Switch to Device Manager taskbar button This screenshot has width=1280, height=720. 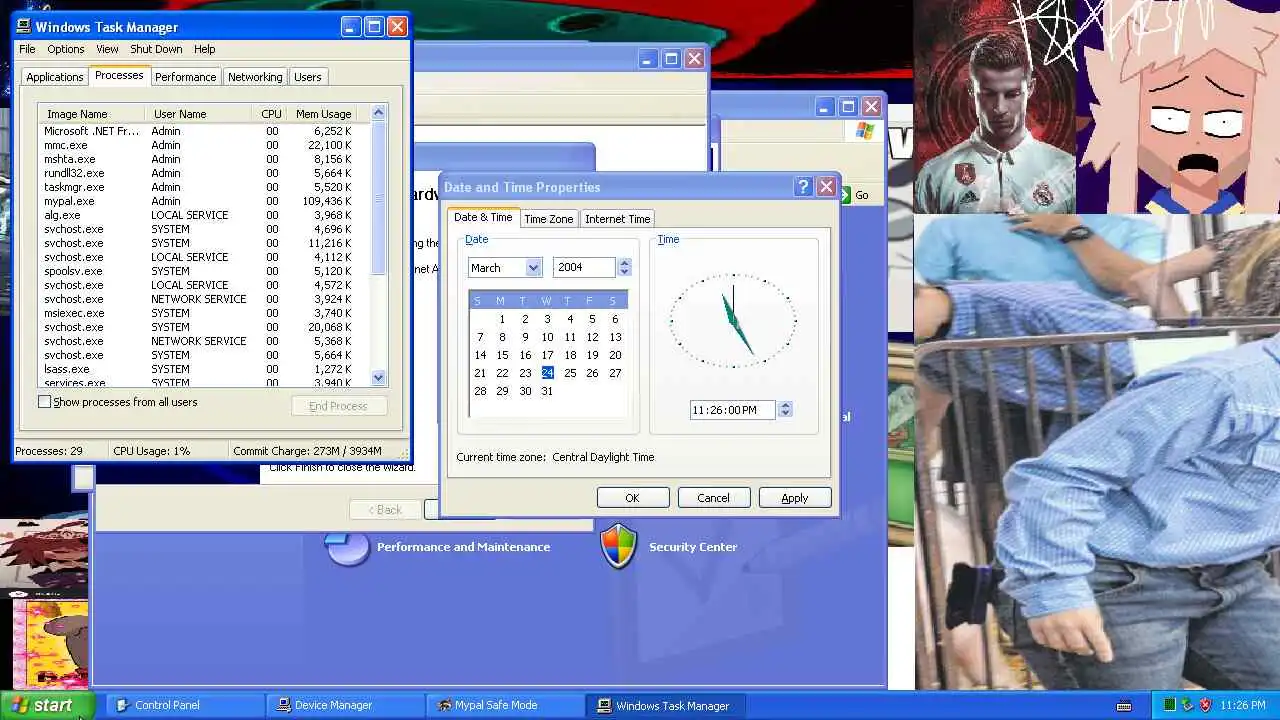coord(345,705)
